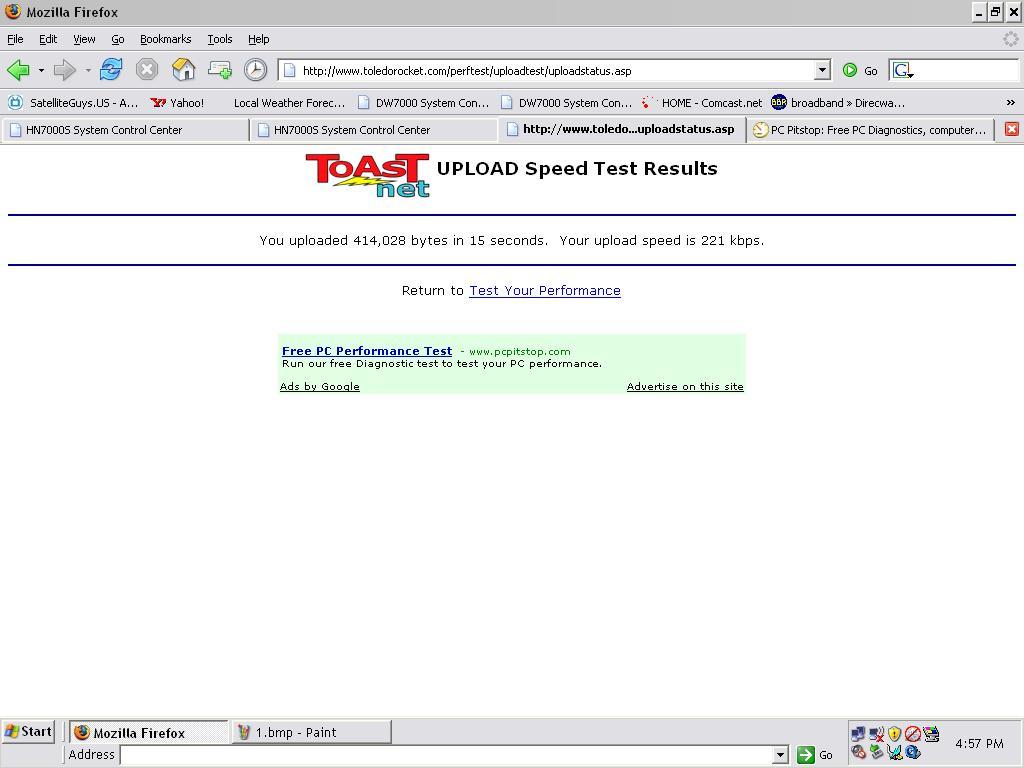Click the Stop loading icon
This screenshot has height=768, width=1024.
(x=147, y=70)
